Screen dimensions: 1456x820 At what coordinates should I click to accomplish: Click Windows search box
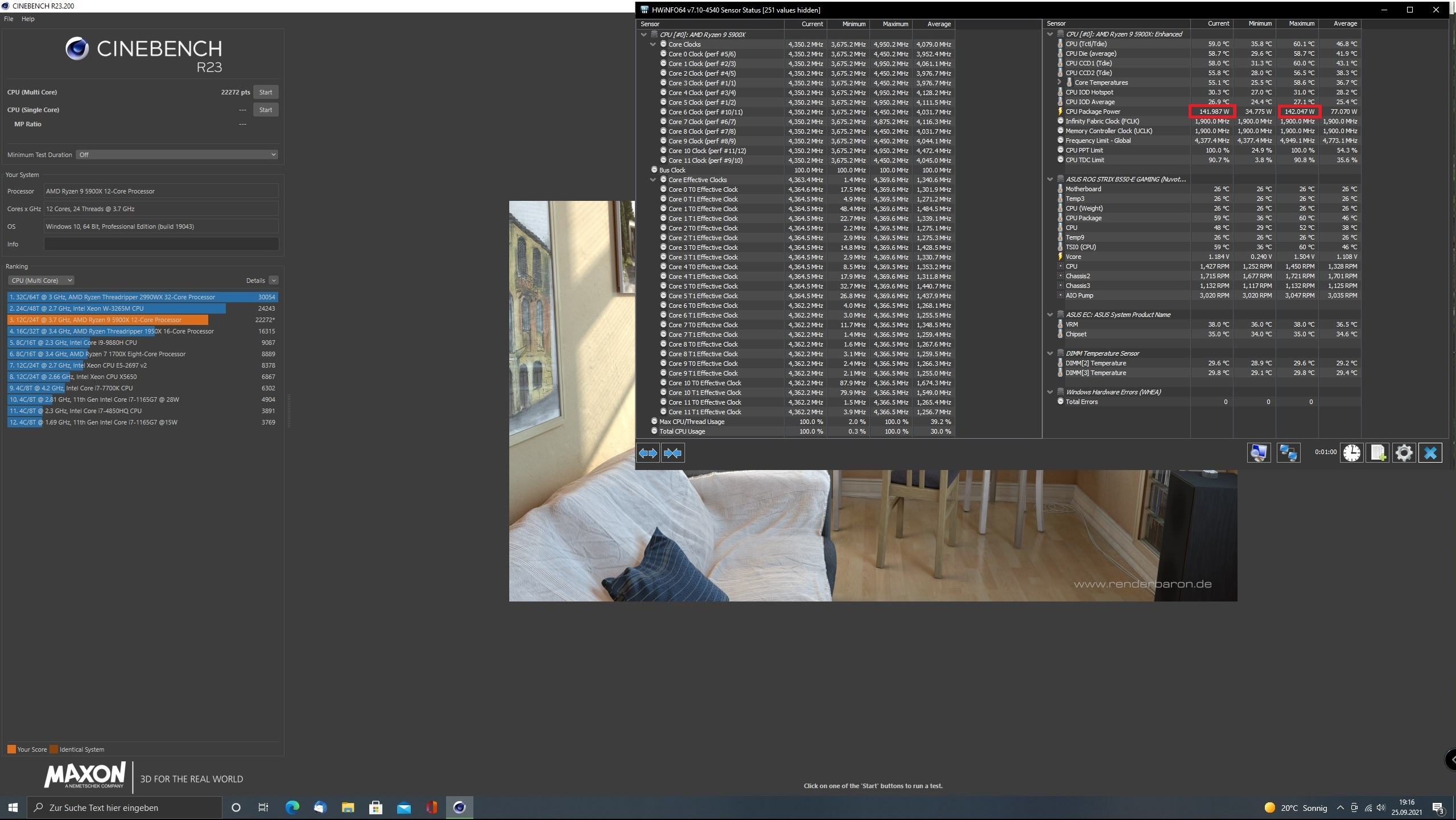(x=125, y=807)
